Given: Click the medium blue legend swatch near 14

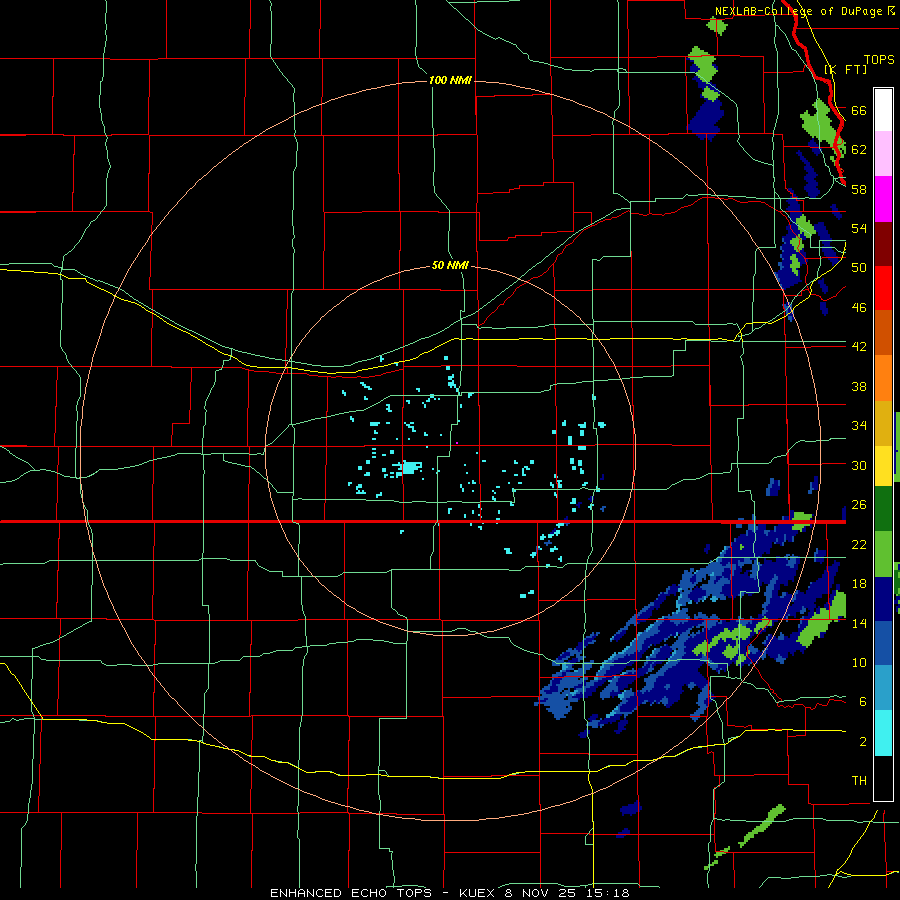Looking at the screenshot, I should tap(883, 644).
